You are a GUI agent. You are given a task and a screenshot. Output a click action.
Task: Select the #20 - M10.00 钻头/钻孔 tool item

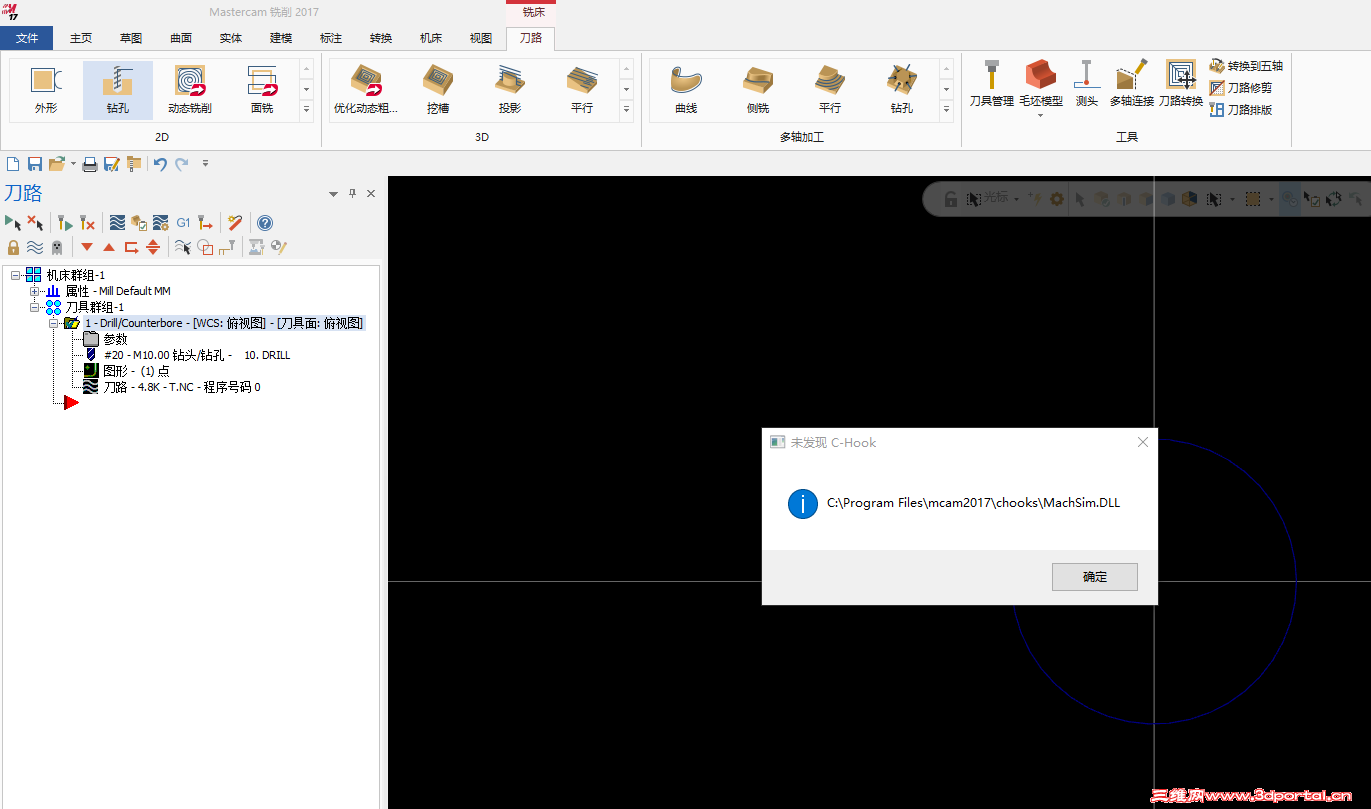click(187, 355)
